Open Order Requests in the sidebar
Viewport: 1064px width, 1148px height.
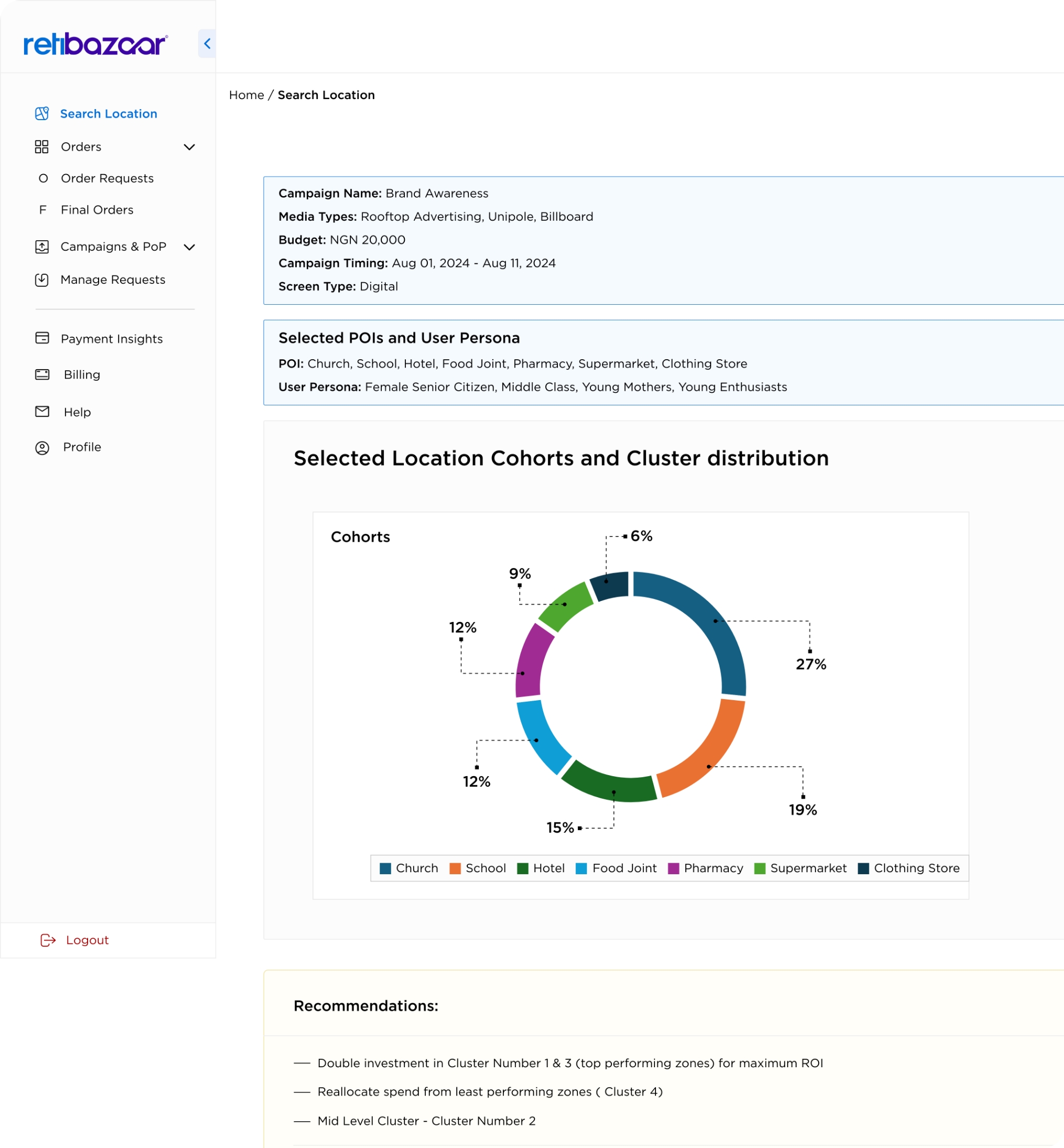(x=107, y=178)
